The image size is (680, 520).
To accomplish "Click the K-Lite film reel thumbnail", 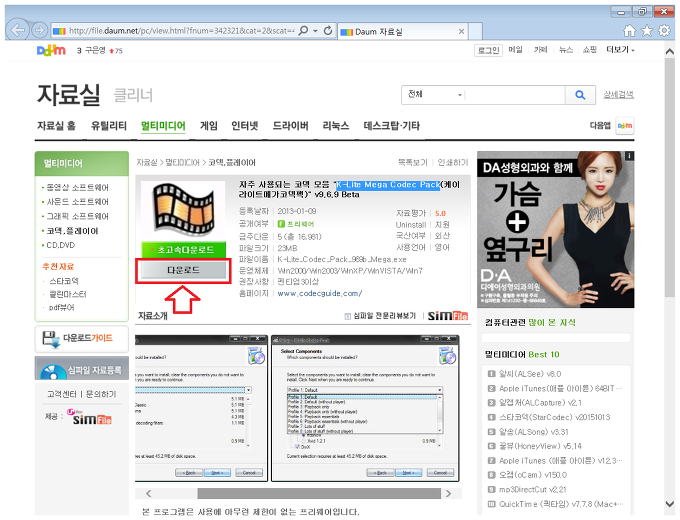I will [x=183, y=209].
